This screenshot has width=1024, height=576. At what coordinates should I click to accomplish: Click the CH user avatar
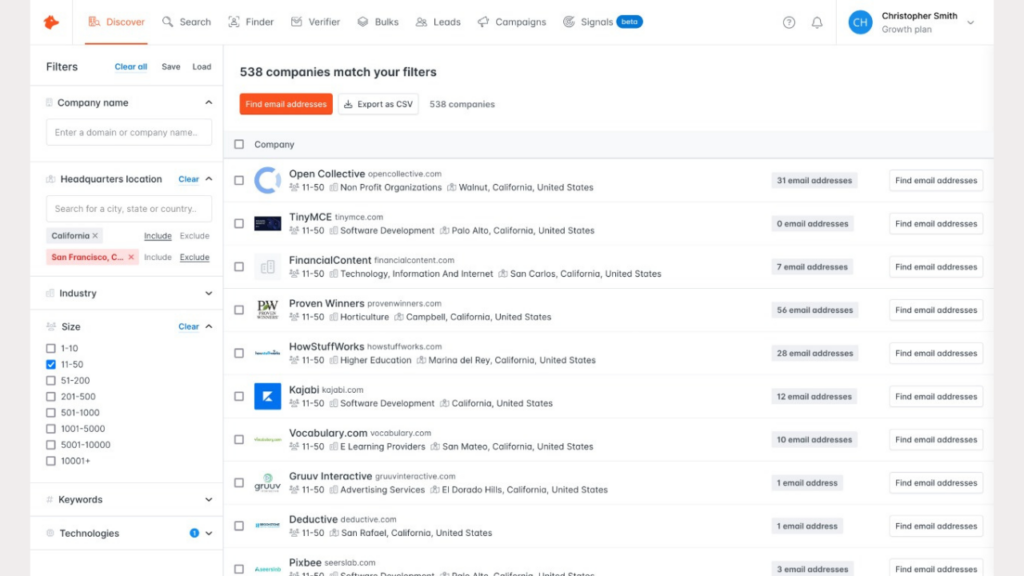pos(860,22)
